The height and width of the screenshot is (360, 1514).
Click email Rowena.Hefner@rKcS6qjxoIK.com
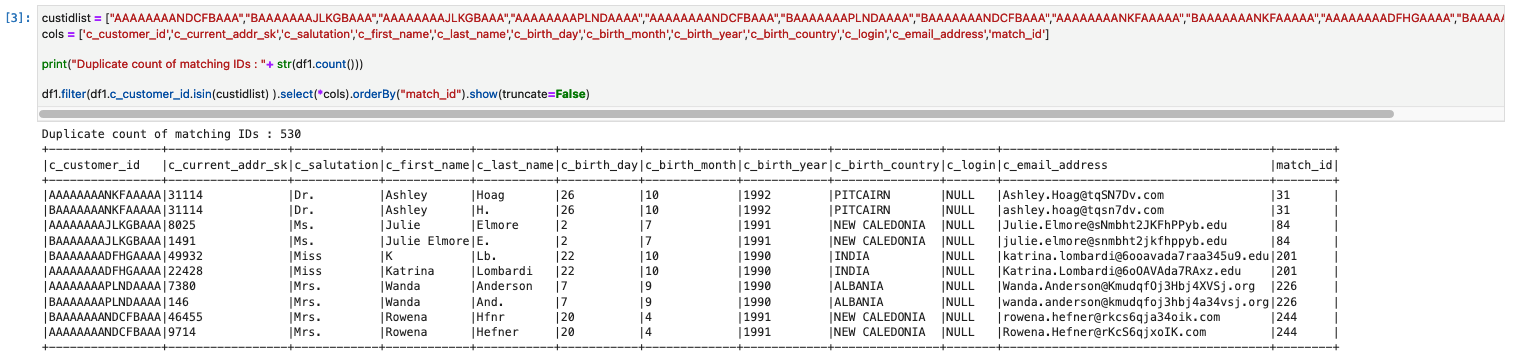pos(1104,332)
